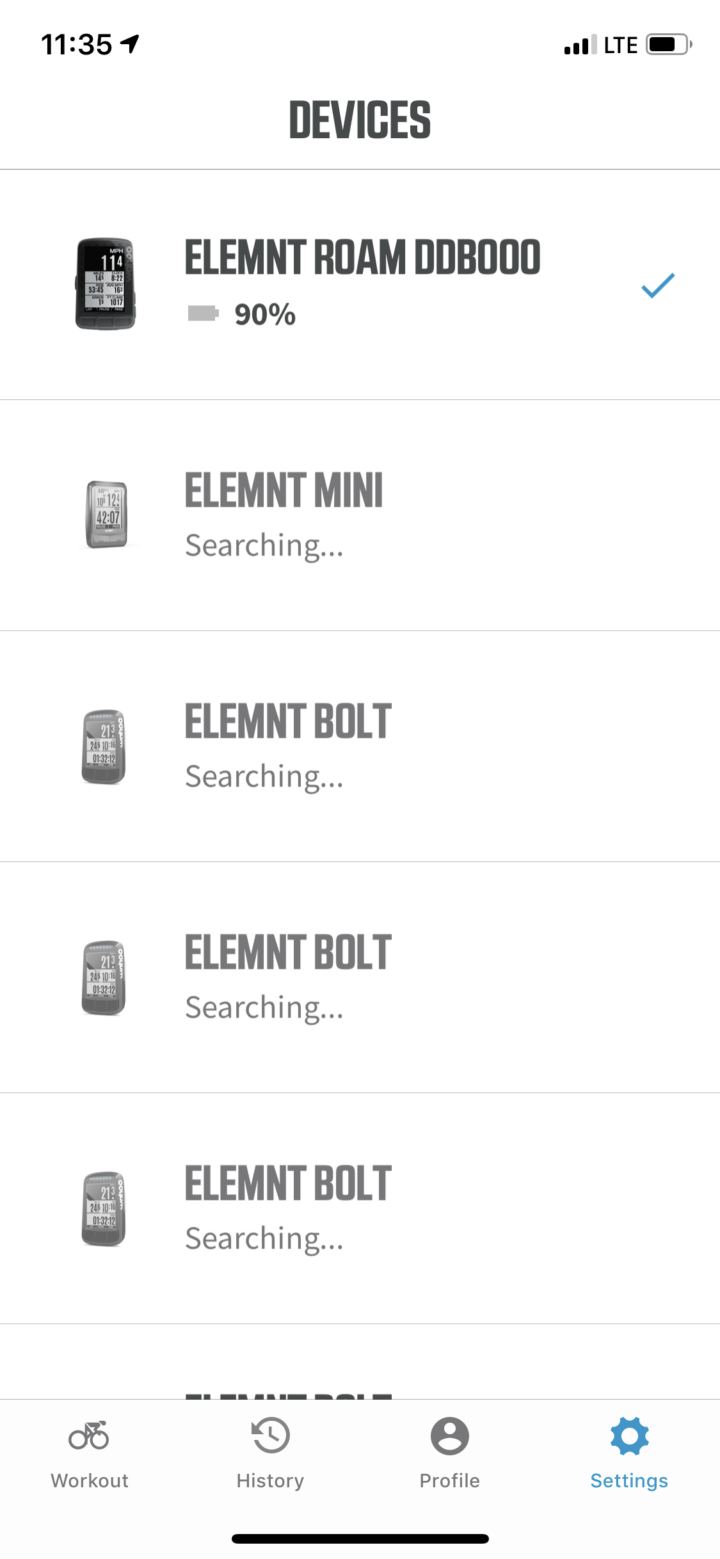The image size is (720, 1559).
Task: Tap the DEVICES page title
Action: pyautogui.click(x=360, y=120)
